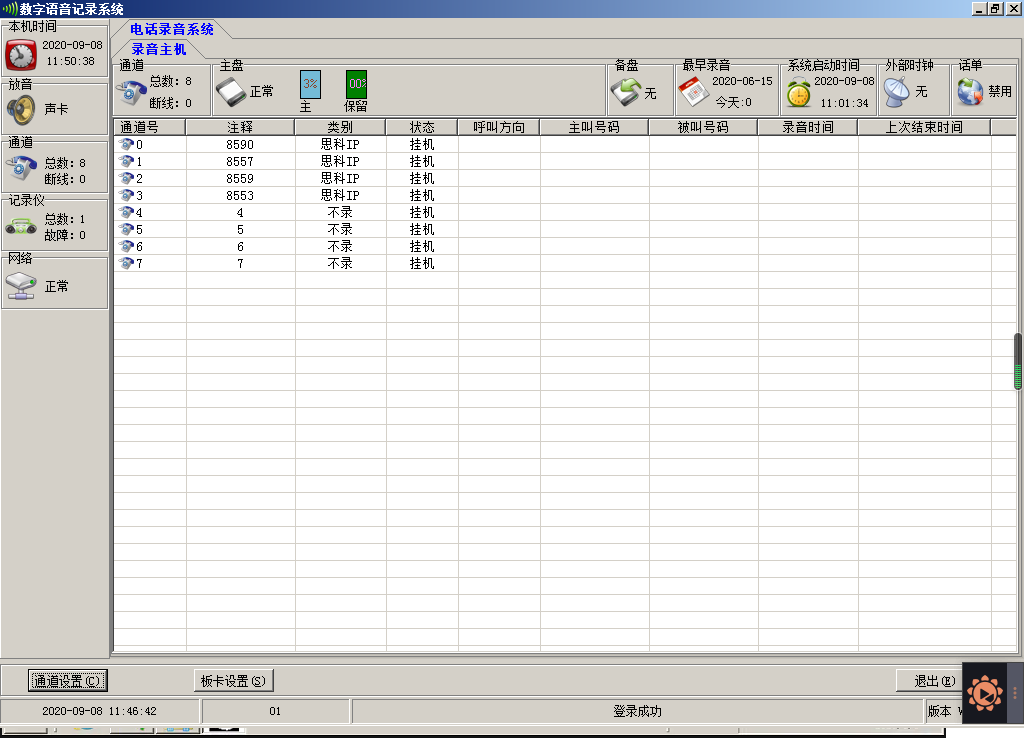1024x738 pixels.
Task: Click the 版本 version status field
Action: pos(944,711)
